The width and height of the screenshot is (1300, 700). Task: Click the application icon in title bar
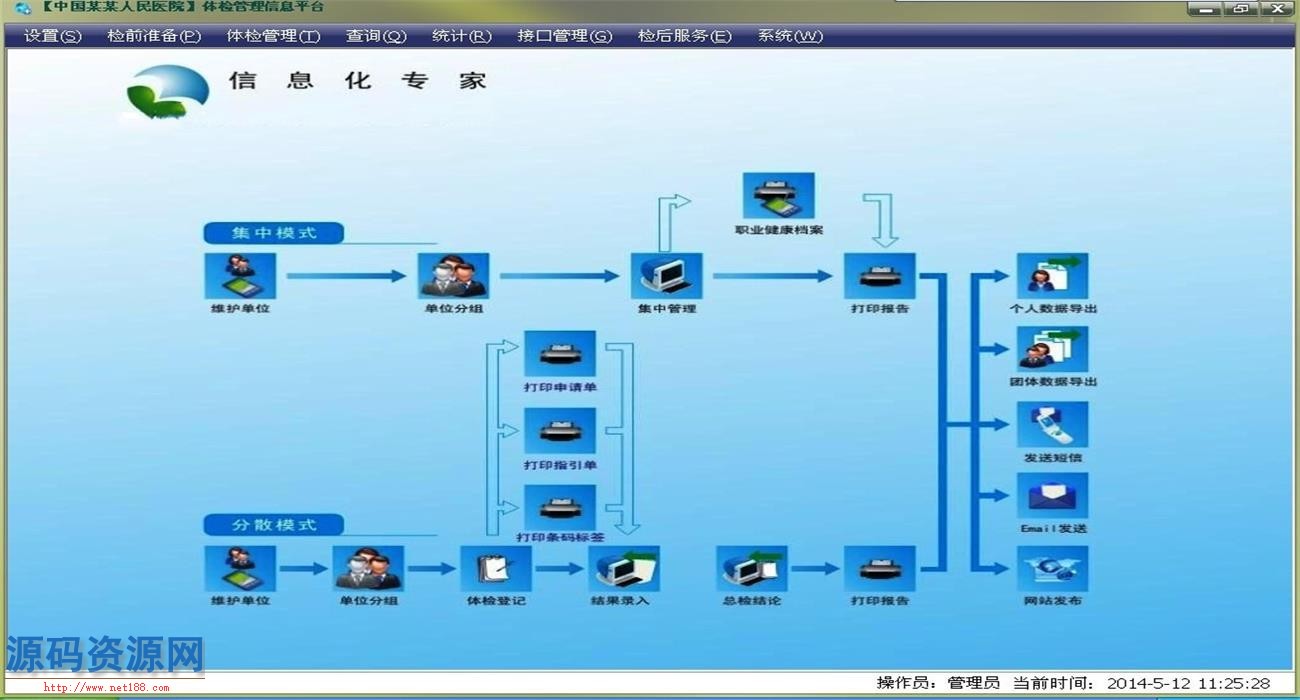22,8
